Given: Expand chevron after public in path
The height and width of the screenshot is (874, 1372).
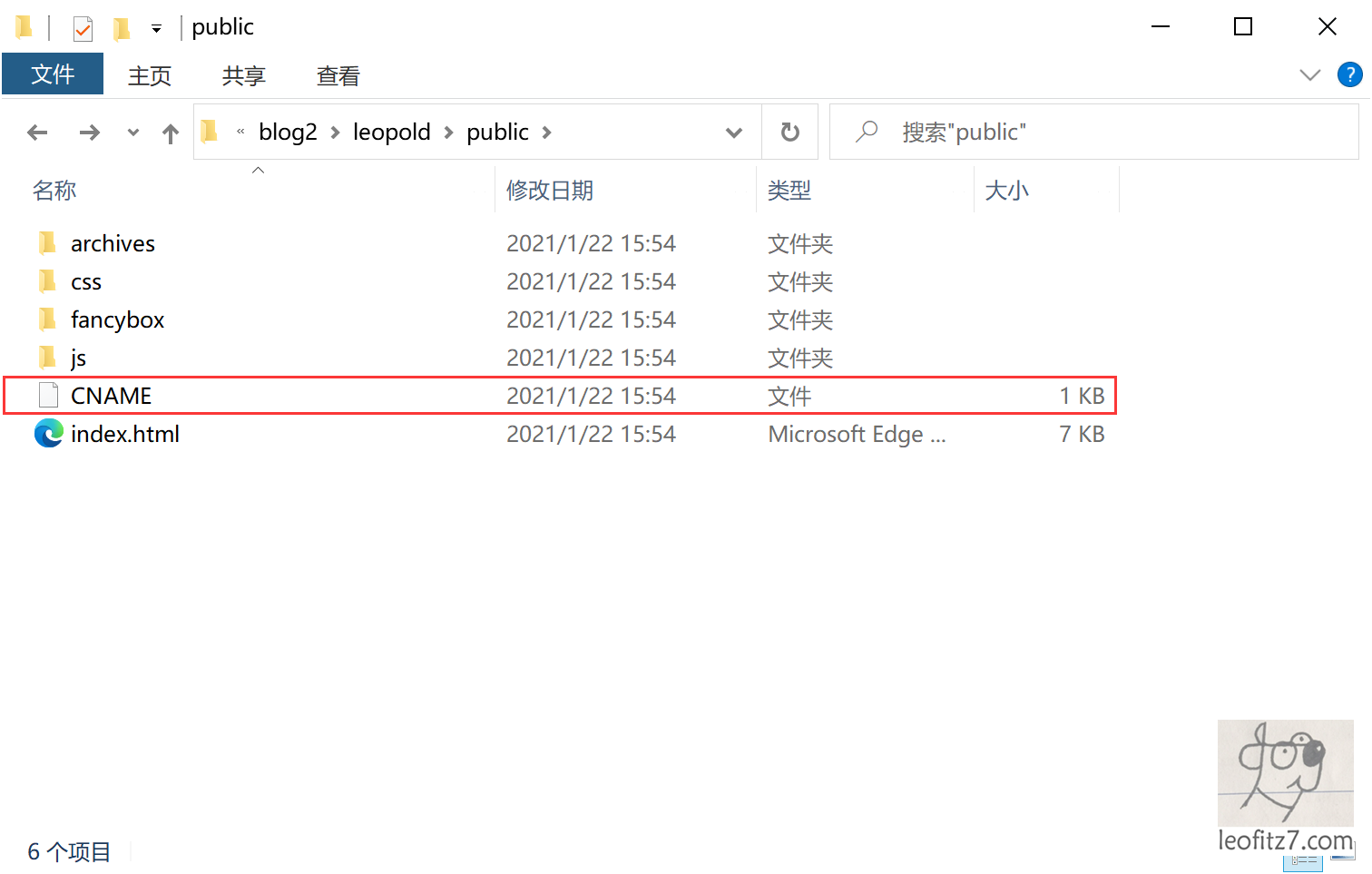Looking at the screenshot, I should click(546, 133).
